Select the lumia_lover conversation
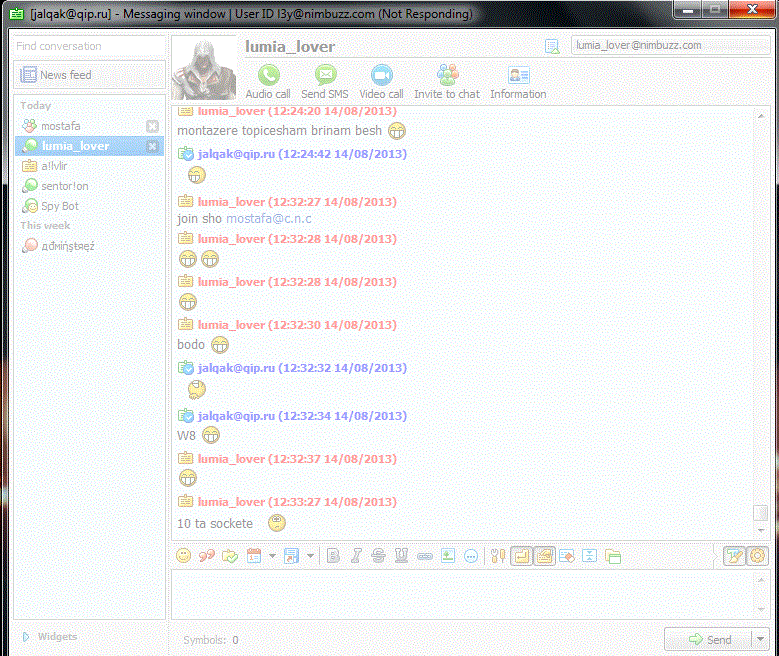The image size is (779, 656). click(x=89, y=146)
